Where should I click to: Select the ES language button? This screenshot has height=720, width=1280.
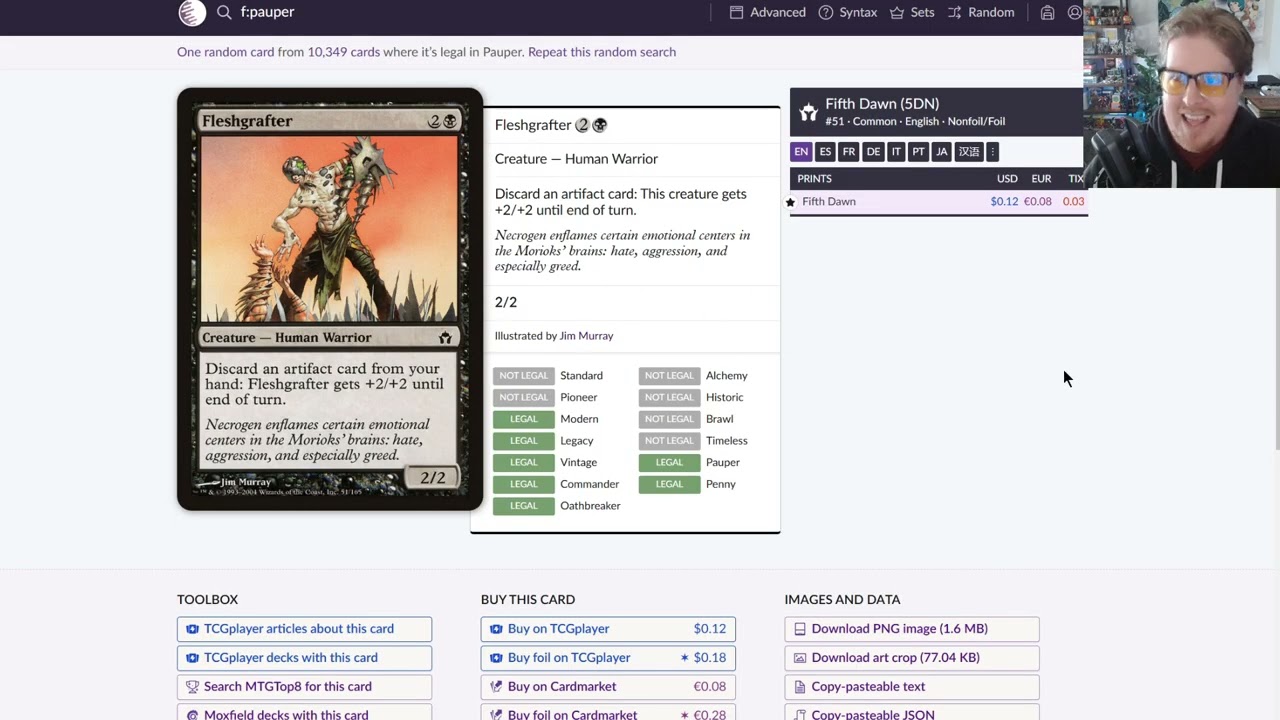[825, 152]
